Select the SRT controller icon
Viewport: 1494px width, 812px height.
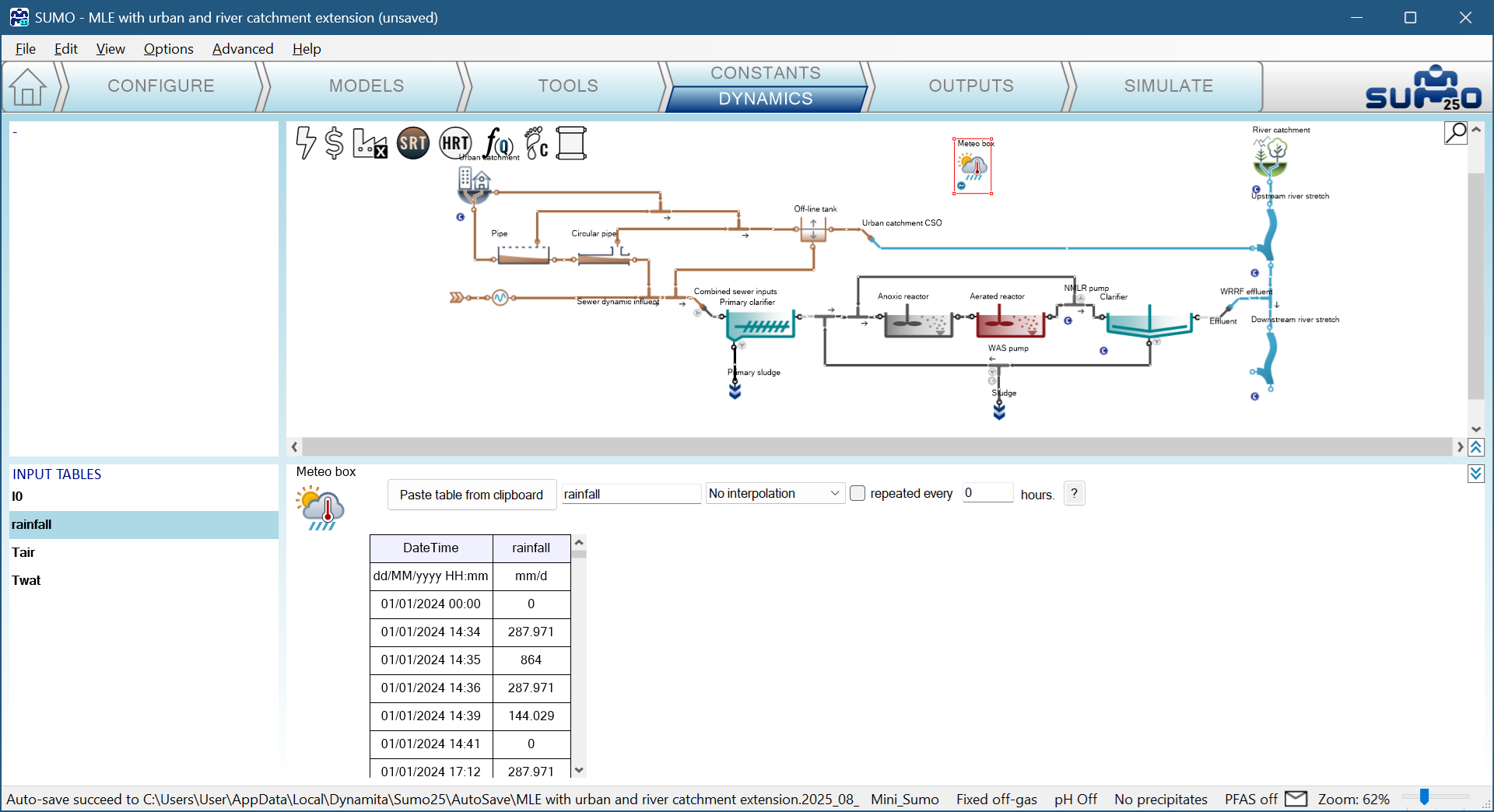click(x=413, y=143)
